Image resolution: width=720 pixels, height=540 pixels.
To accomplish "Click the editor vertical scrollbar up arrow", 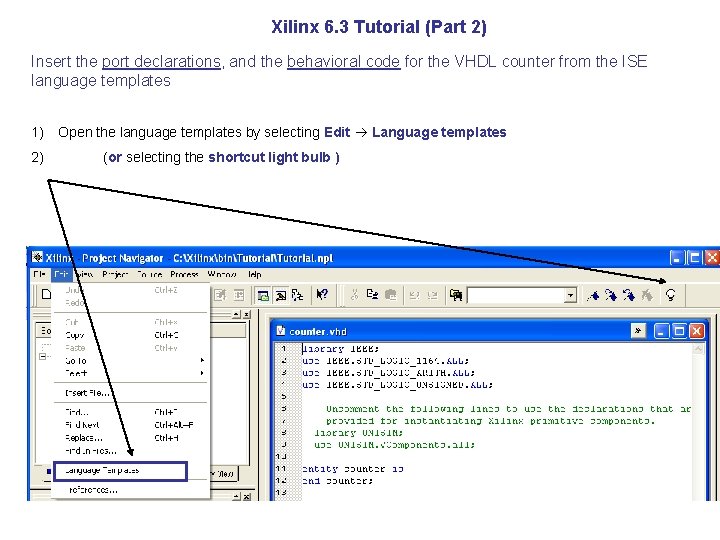I will (698, 349).
